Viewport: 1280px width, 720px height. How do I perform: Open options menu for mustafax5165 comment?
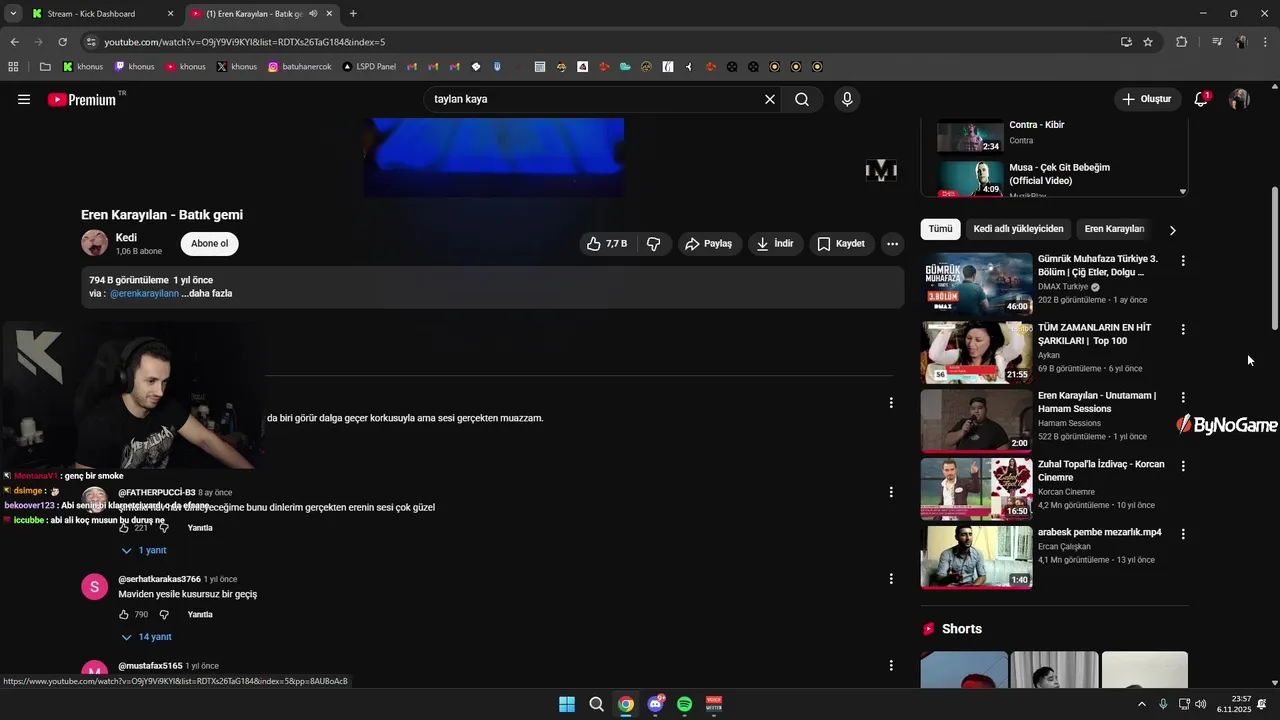click(x=891, y=666)
